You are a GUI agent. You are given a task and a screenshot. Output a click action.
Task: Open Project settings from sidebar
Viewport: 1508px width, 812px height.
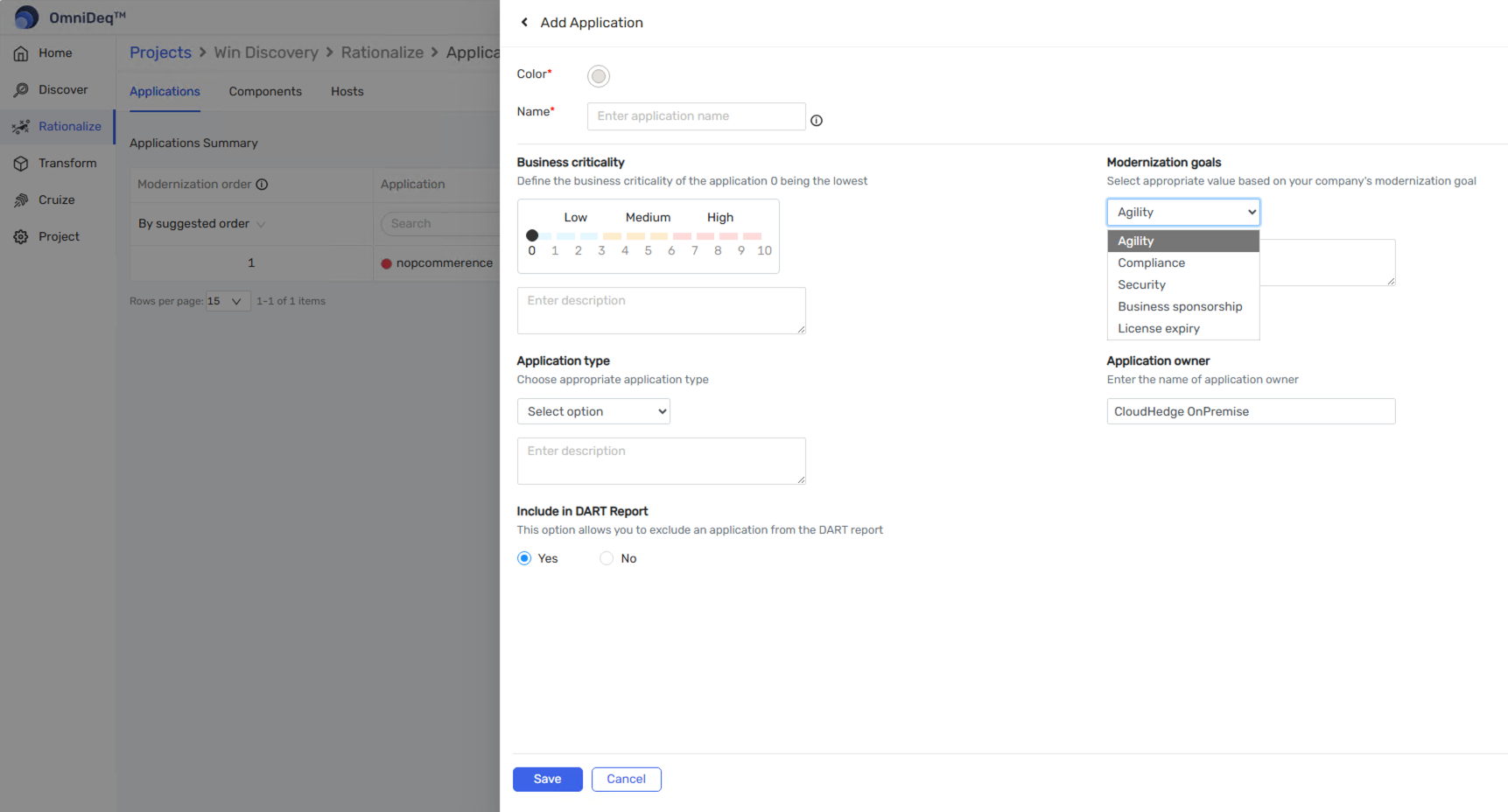click(59, 236)
